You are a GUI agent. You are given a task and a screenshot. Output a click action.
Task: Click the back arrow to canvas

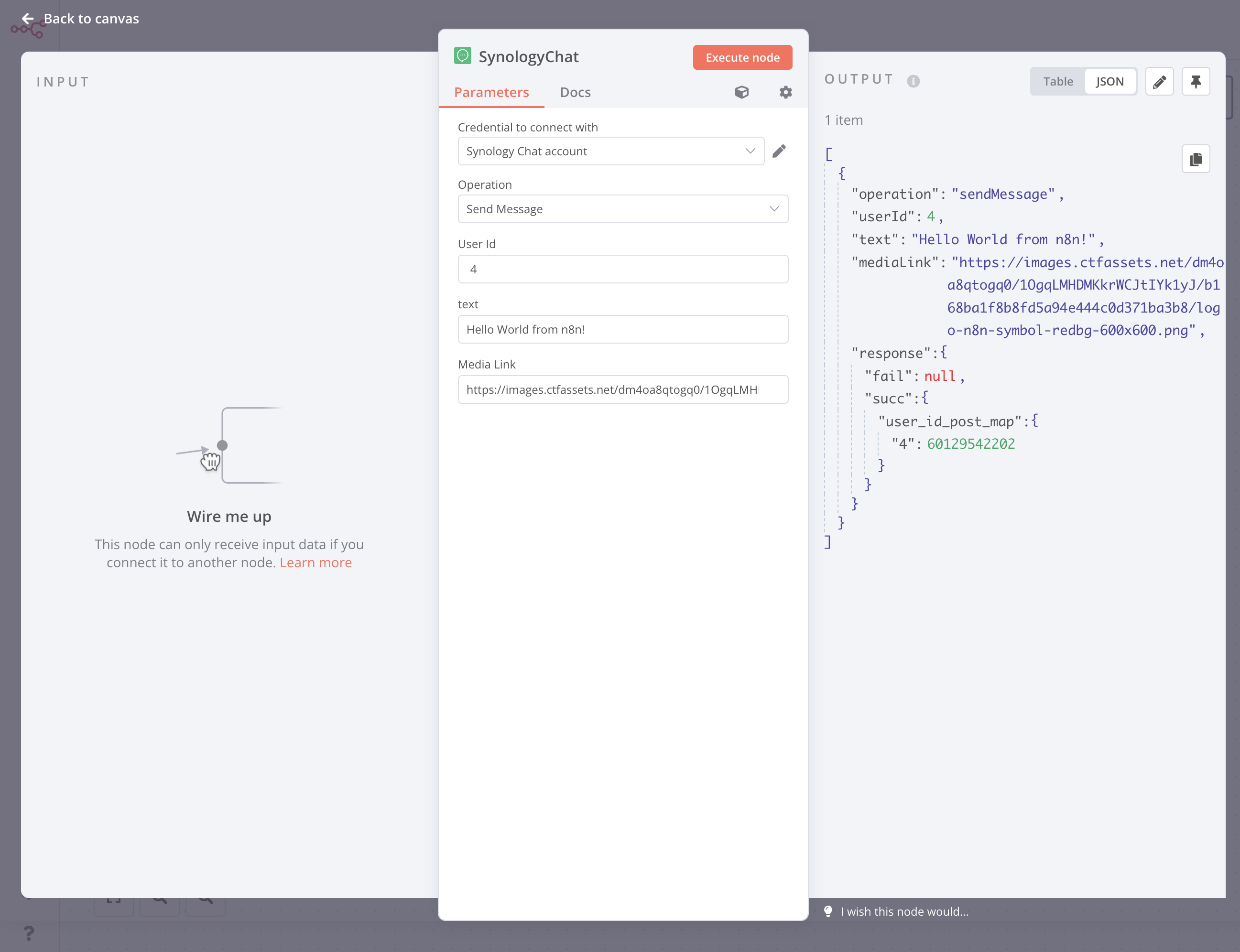coord(27,19)
